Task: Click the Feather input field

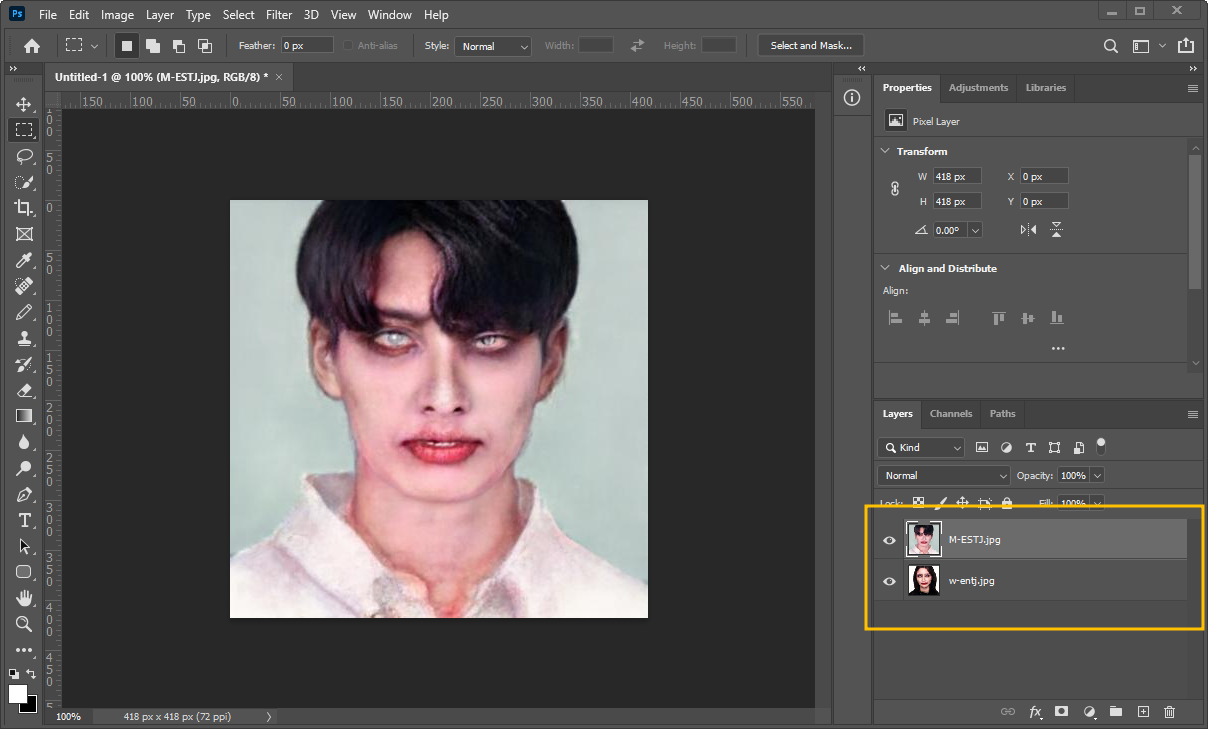Action: pyautogui.click(x=306, y=46)
